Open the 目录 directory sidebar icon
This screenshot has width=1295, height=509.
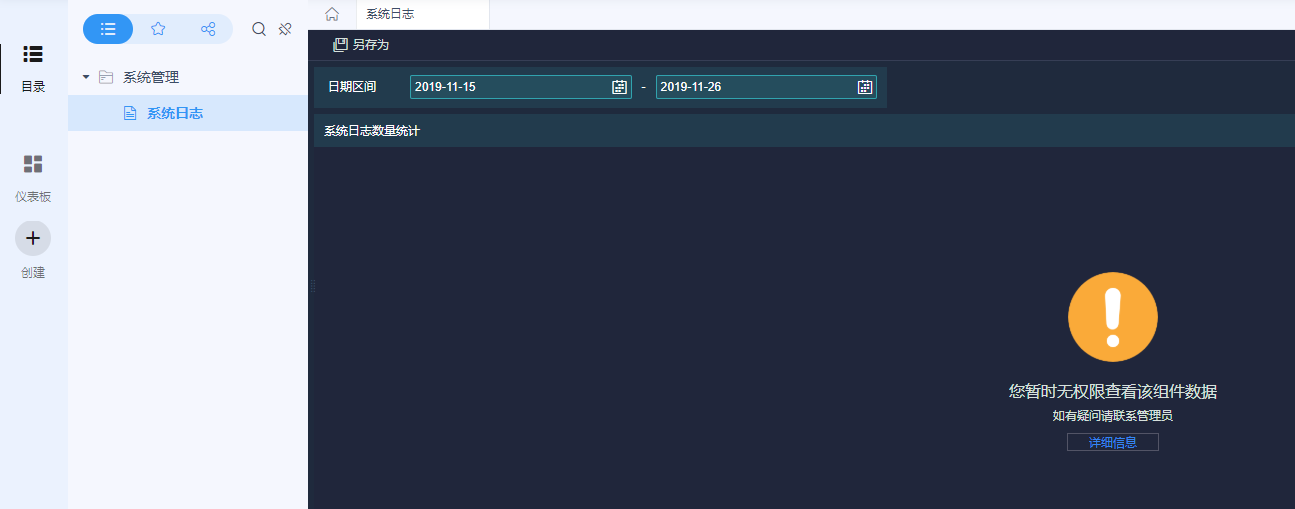tap(33, 55)
